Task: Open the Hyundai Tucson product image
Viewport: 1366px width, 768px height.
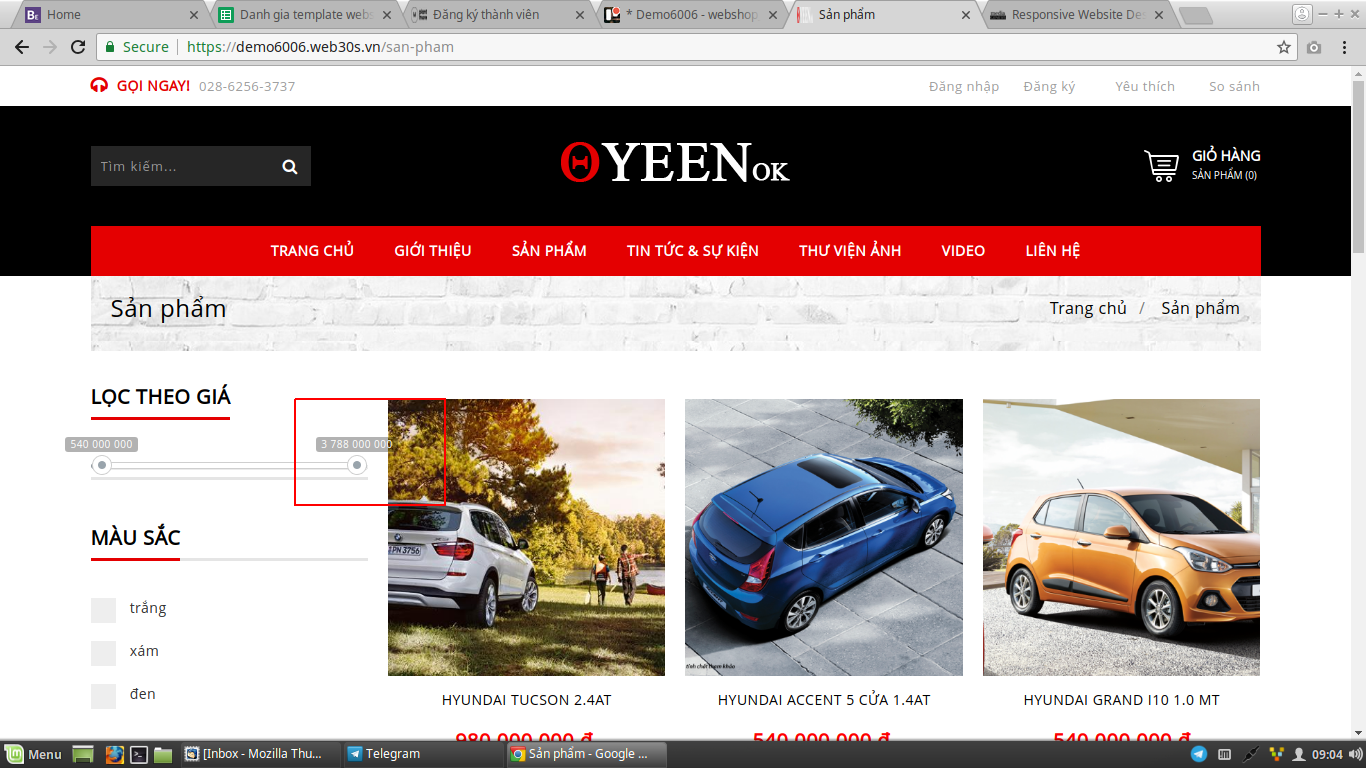Action: click(x=526, y=537)
